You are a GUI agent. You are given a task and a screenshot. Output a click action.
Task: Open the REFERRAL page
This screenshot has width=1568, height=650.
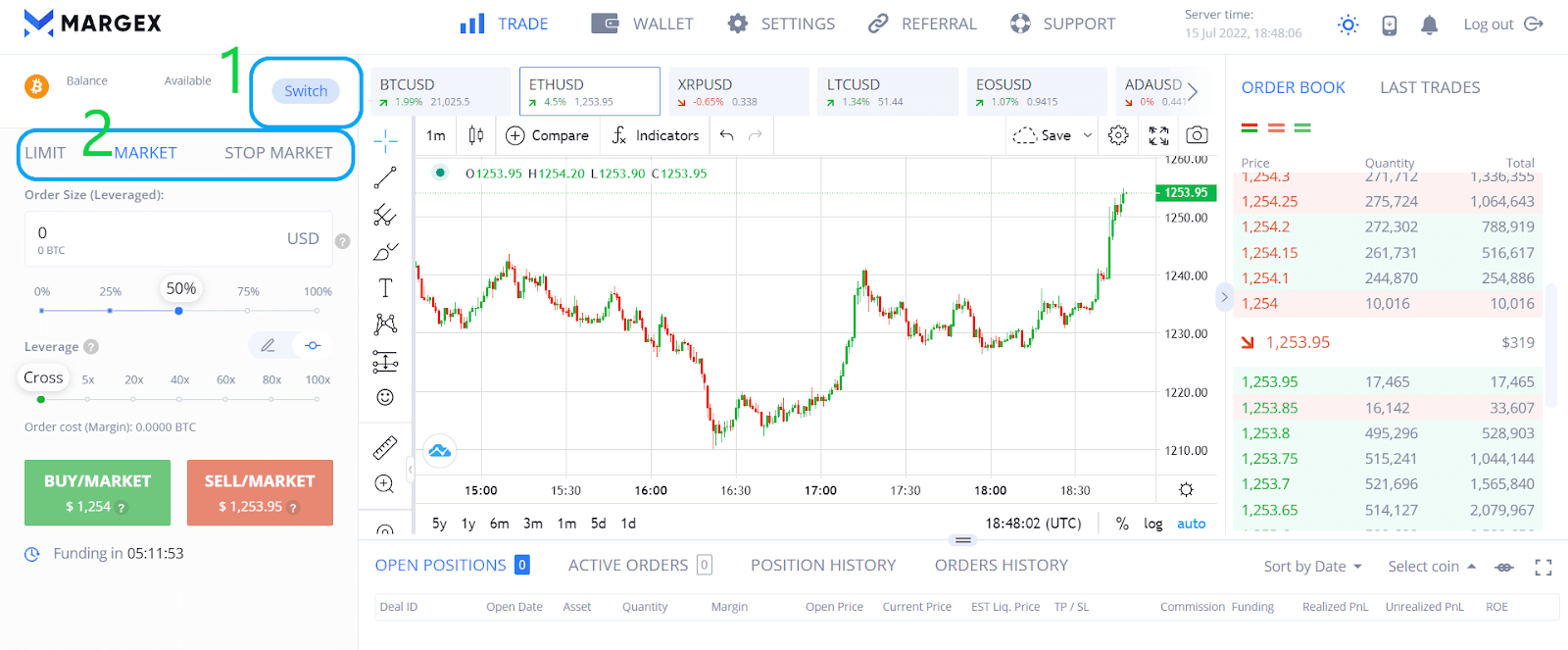[x=922, y=24]
